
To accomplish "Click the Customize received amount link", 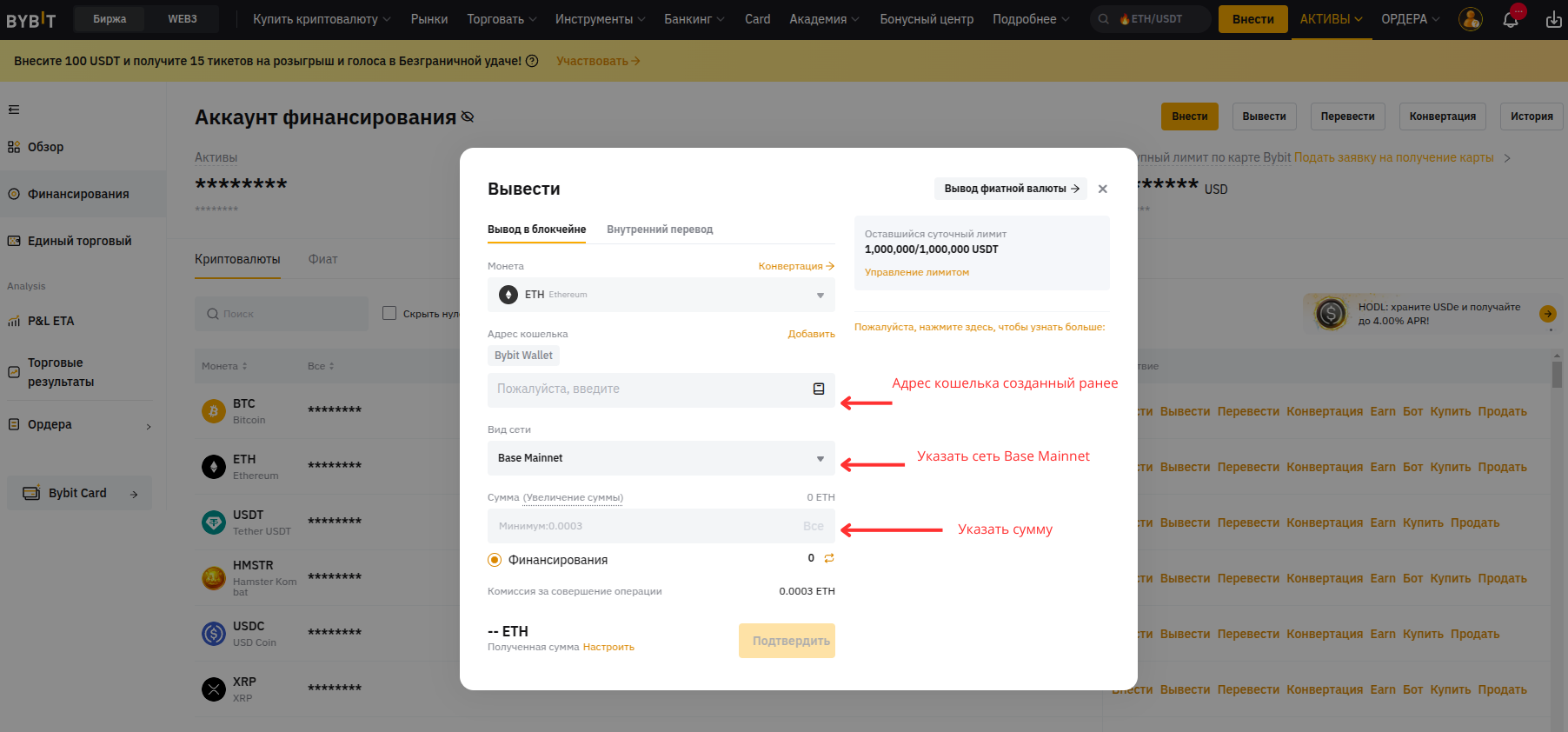I will pyautogui.click(x=608, y=647).
